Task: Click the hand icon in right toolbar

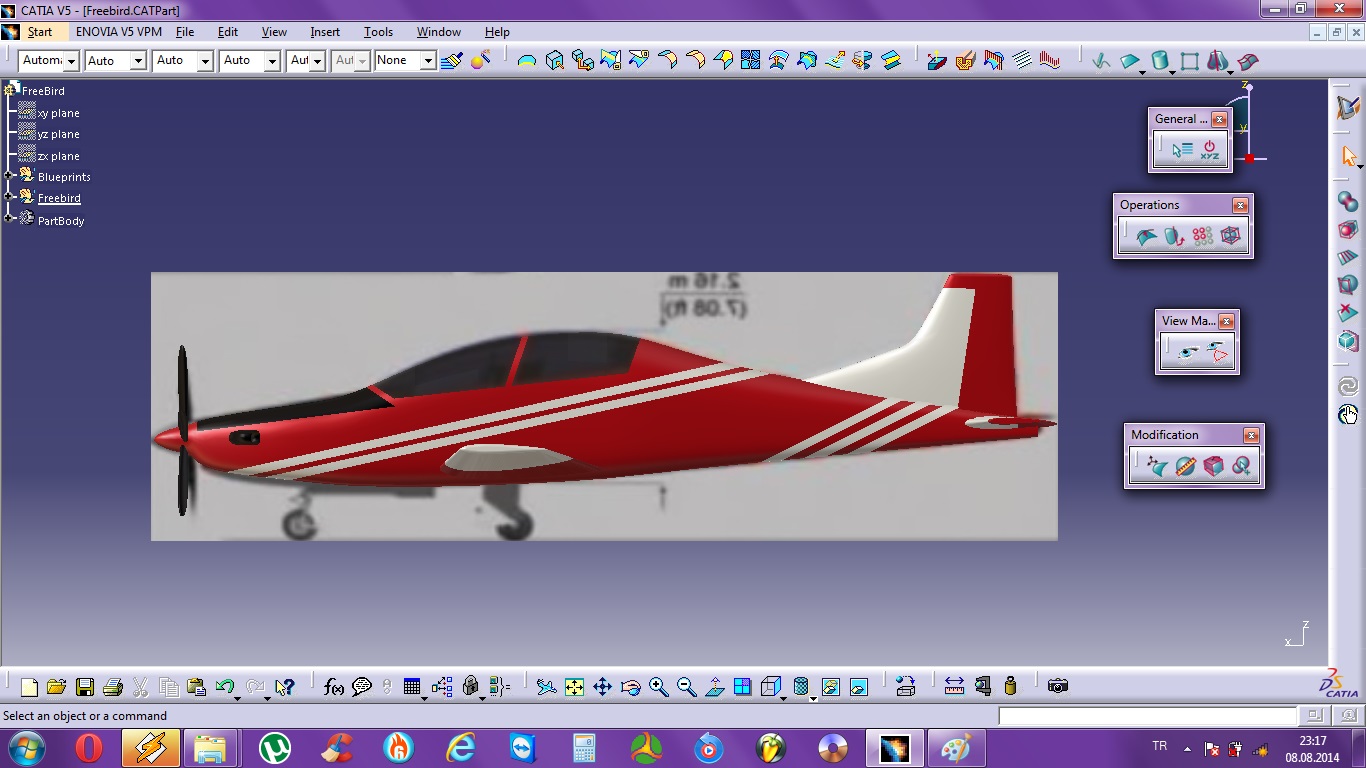Action: (x=1348, y=414)
